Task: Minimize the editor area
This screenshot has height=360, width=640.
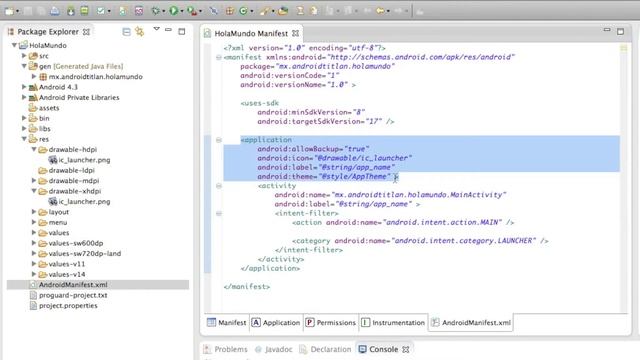Action: (x=607, y=30)
